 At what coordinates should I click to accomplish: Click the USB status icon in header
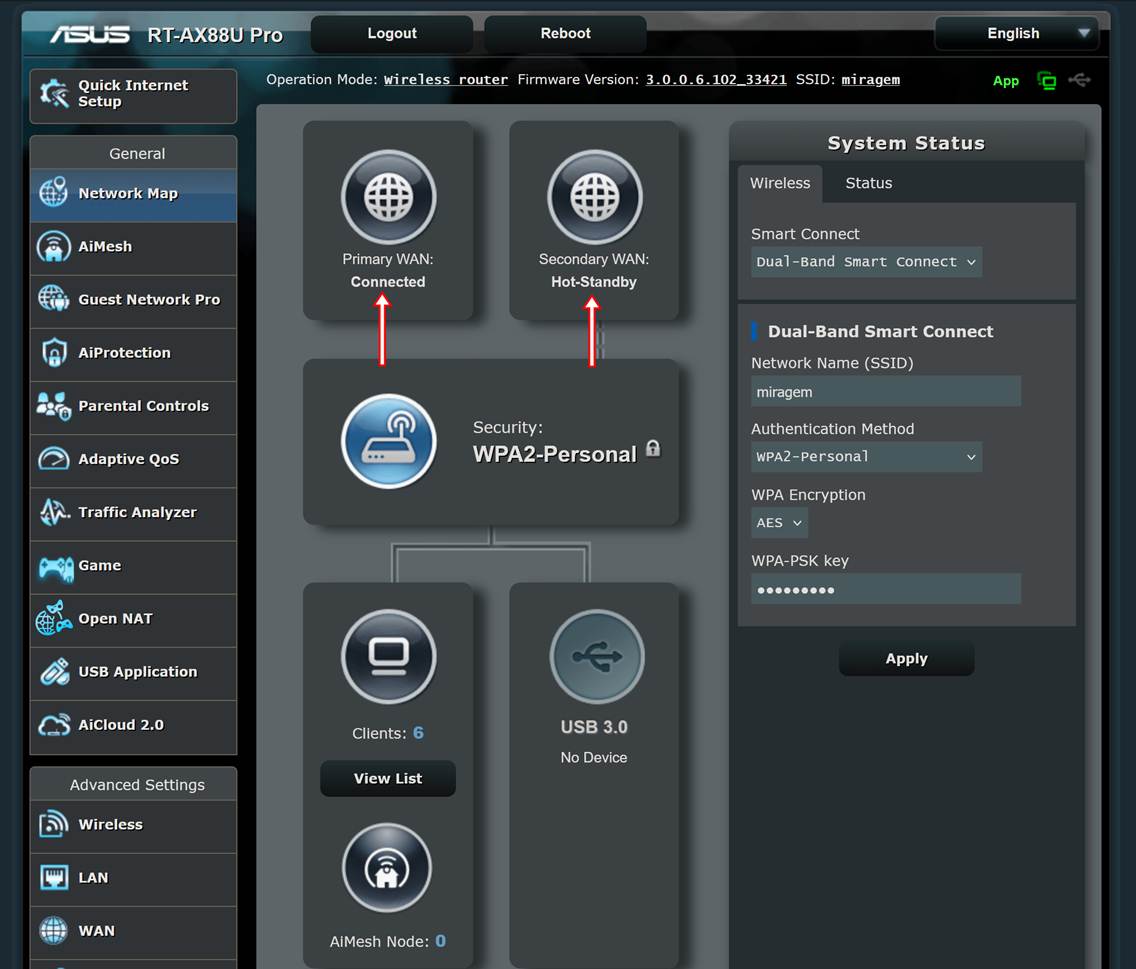click(1079, 80)
